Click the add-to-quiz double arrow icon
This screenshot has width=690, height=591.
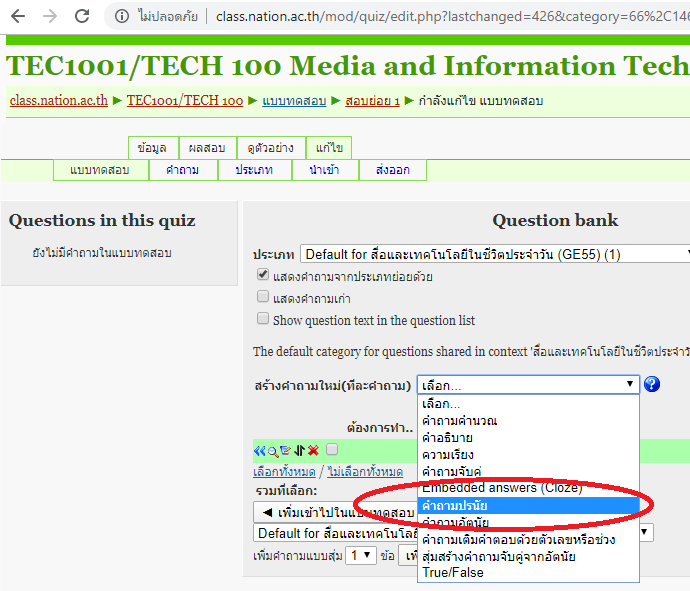(259, 451)
